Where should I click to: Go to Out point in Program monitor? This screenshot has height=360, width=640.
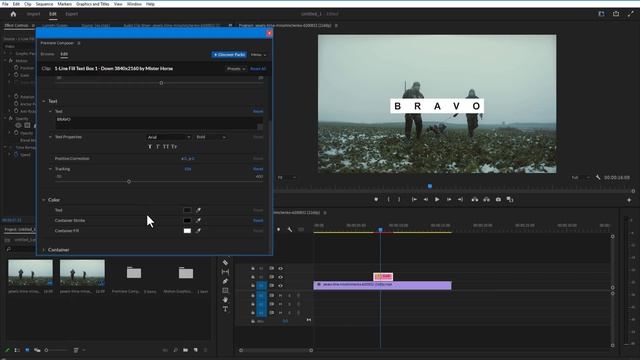coord(460,200)
